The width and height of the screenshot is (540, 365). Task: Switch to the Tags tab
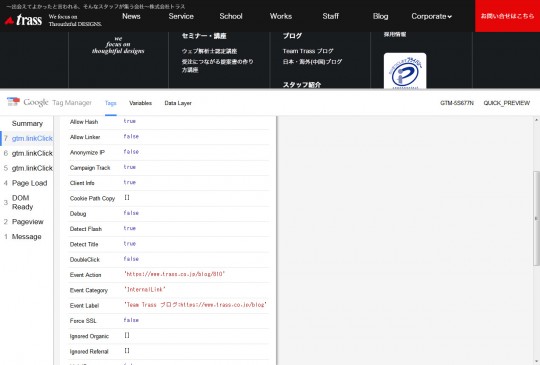coord(111,103)
